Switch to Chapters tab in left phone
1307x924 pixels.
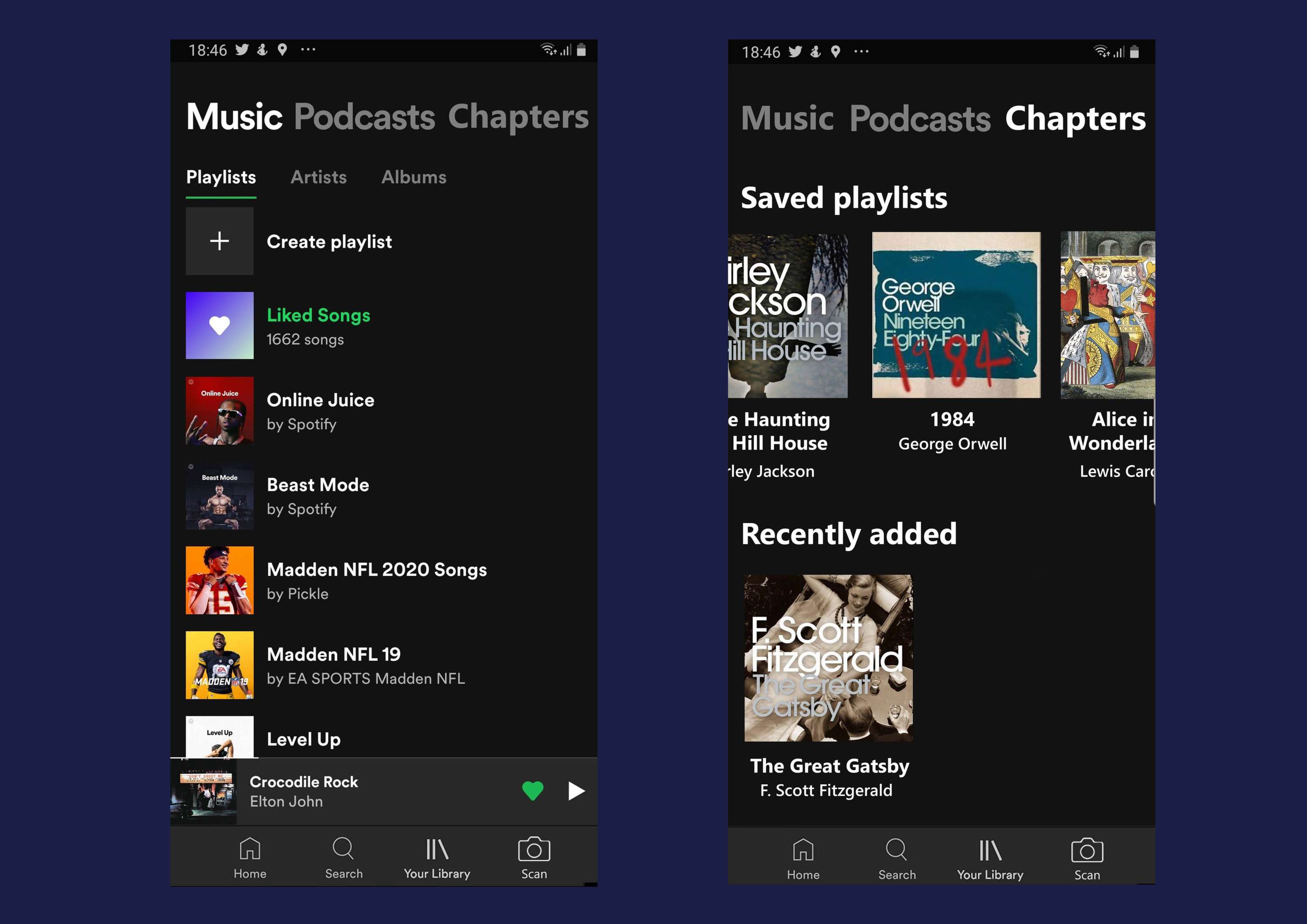tap(518, 117)
